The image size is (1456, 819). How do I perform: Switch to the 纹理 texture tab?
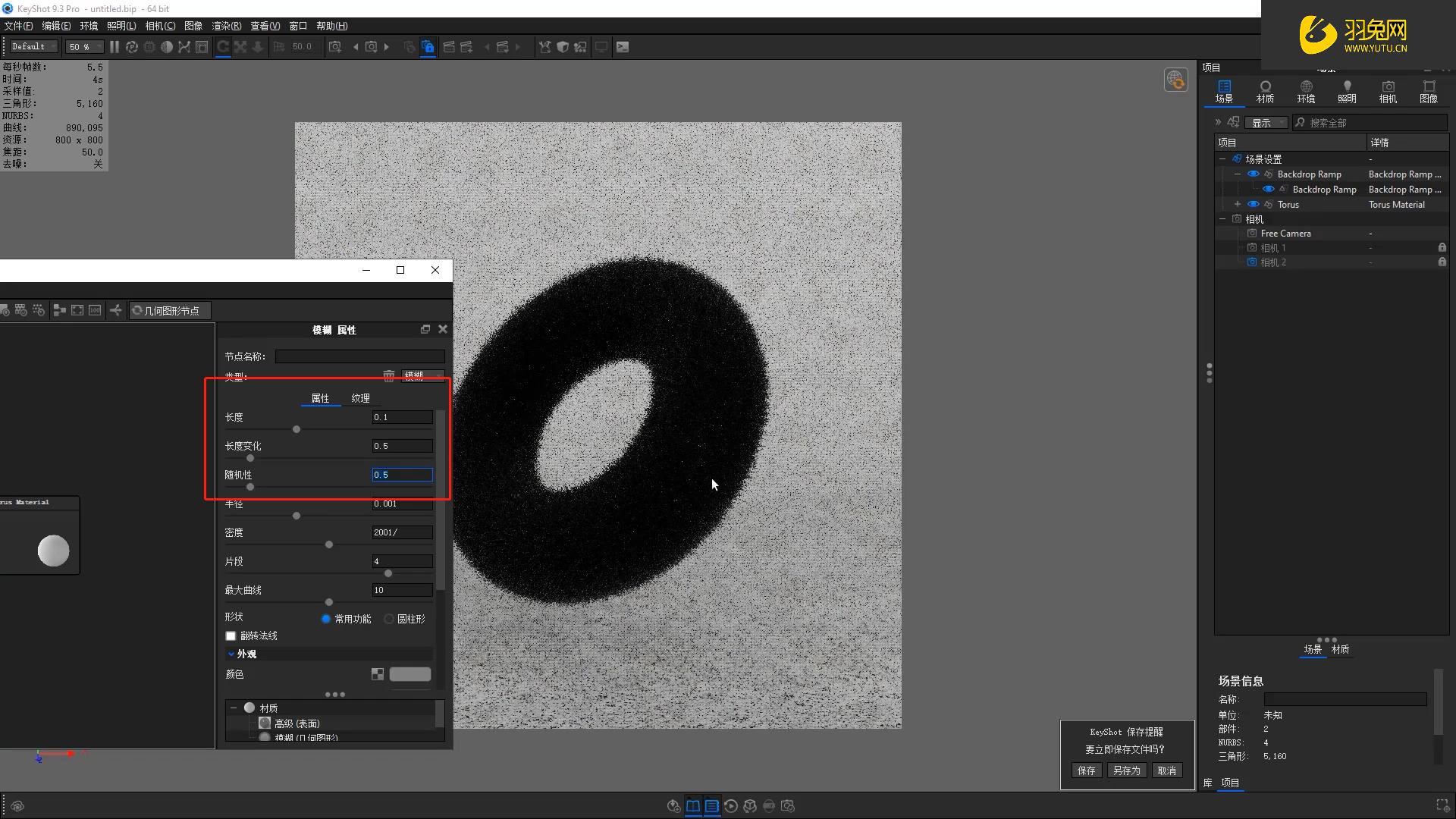point(360,398)
